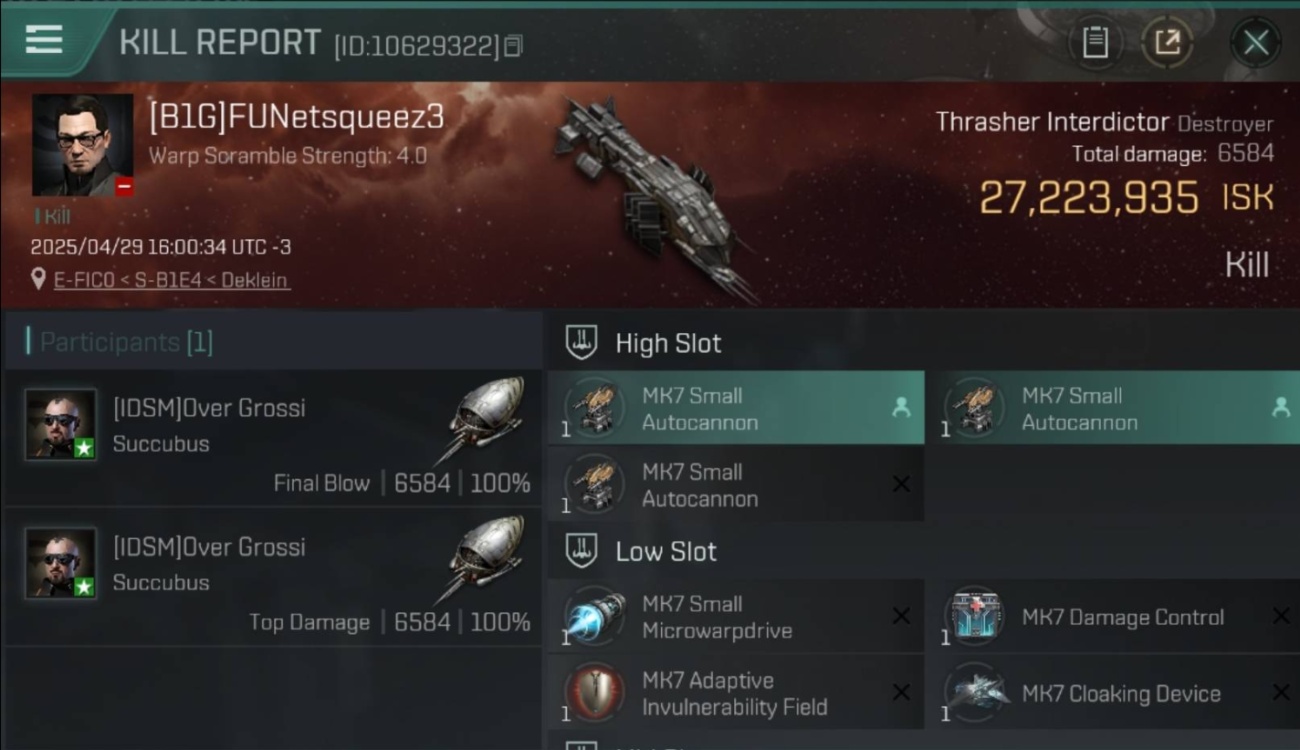Image resolution: width=1300 pixels, height=750 pixels.
Task: Close the kill report window
Action: point(1256,43)
